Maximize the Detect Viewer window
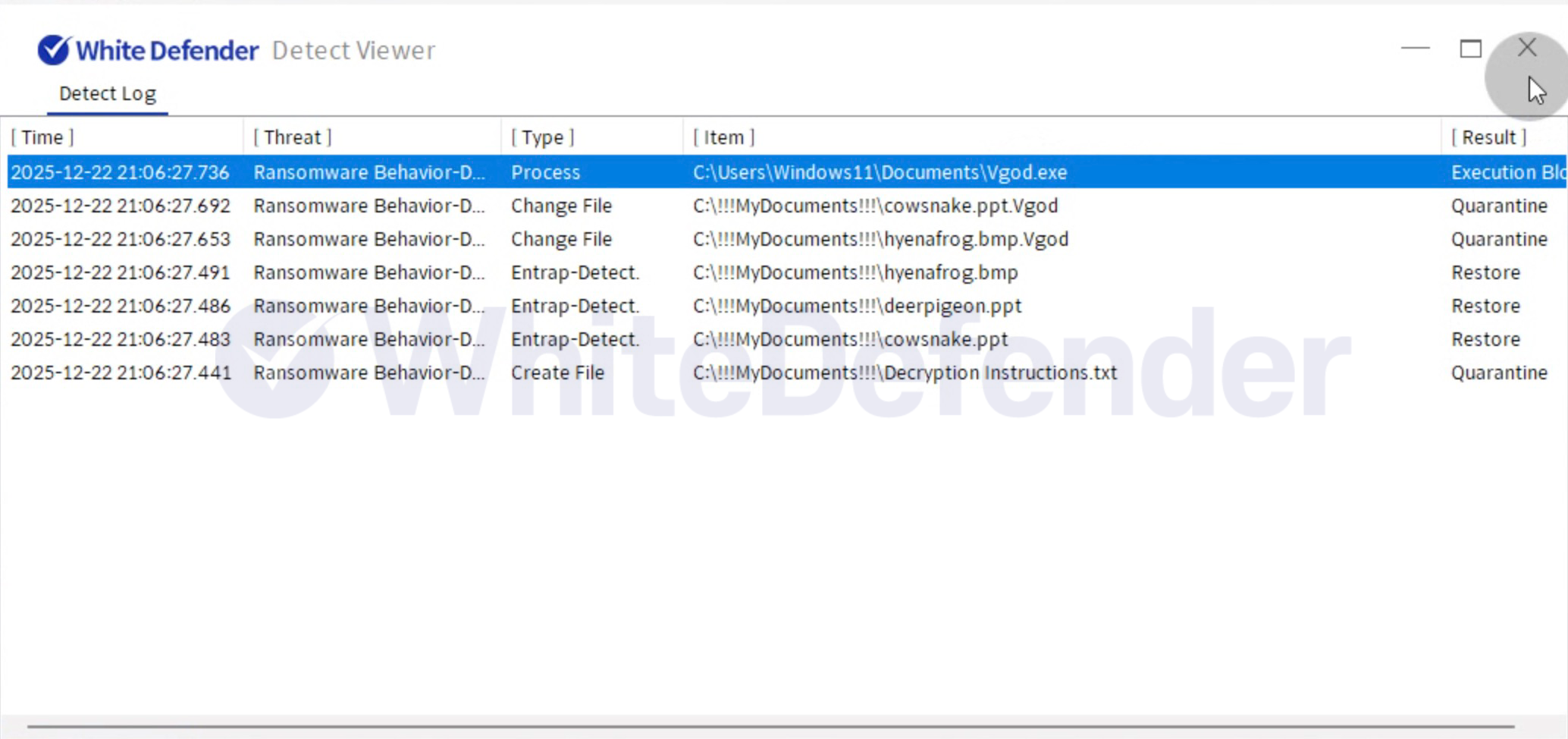The image size is (1568, 739). (x=1470, y=49)
